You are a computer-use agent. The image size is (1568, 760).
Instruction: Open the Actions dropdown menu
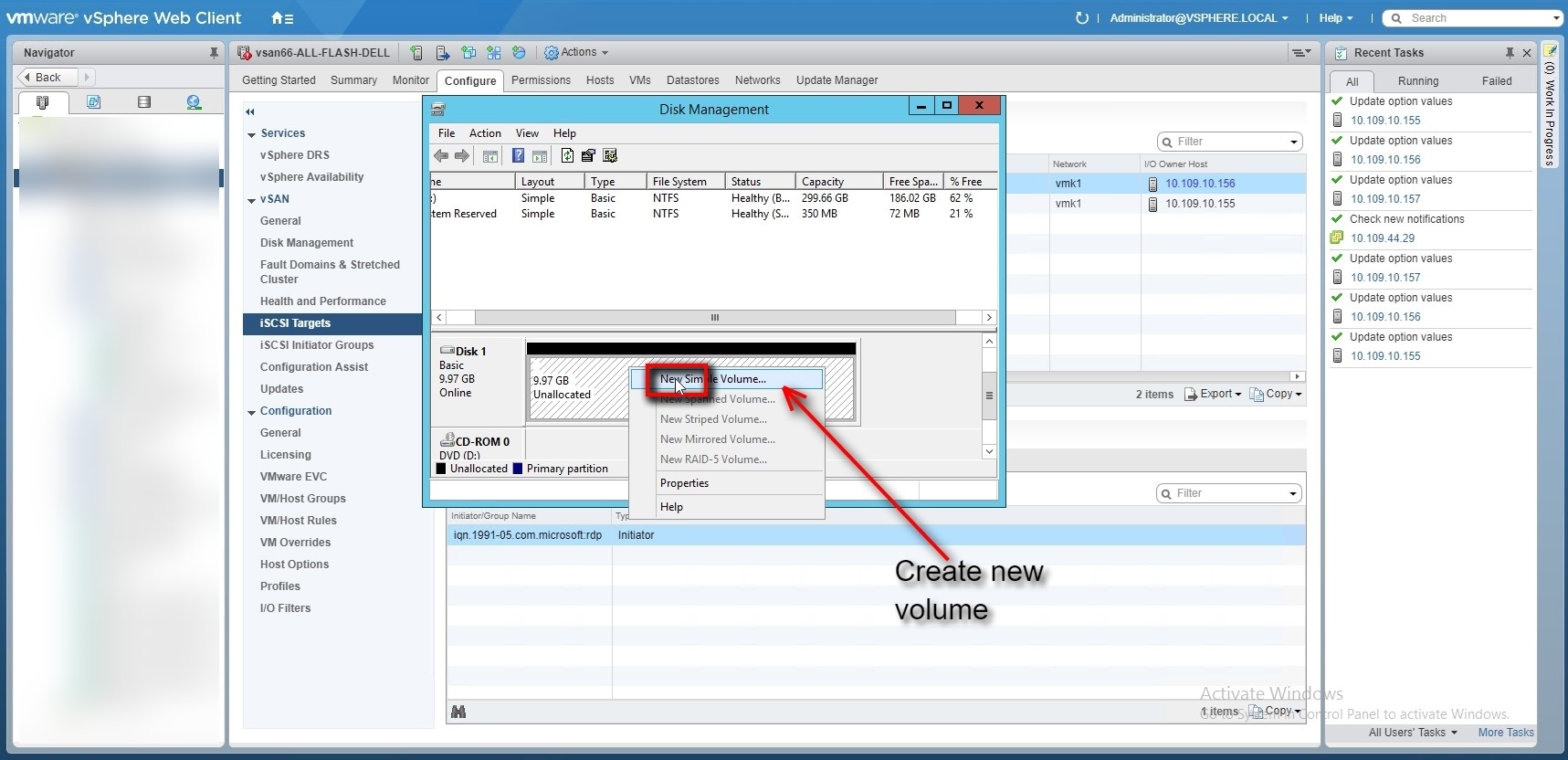click(x=577, y=53)
